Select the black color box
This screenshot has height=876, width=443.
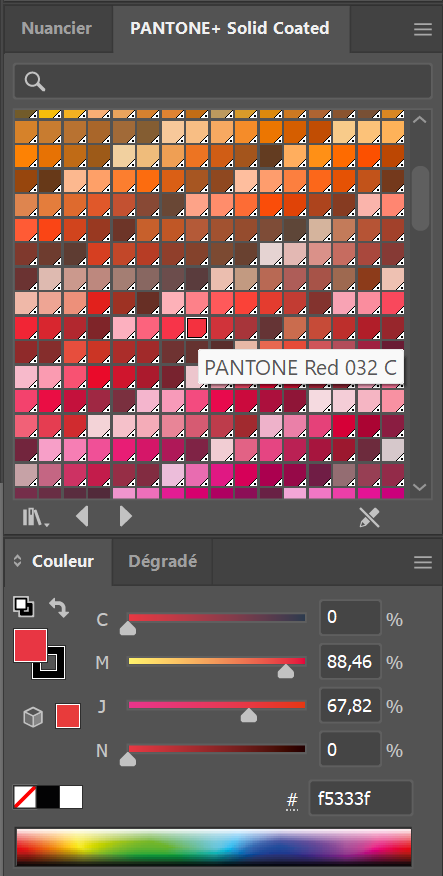click(x=48, y=797)
